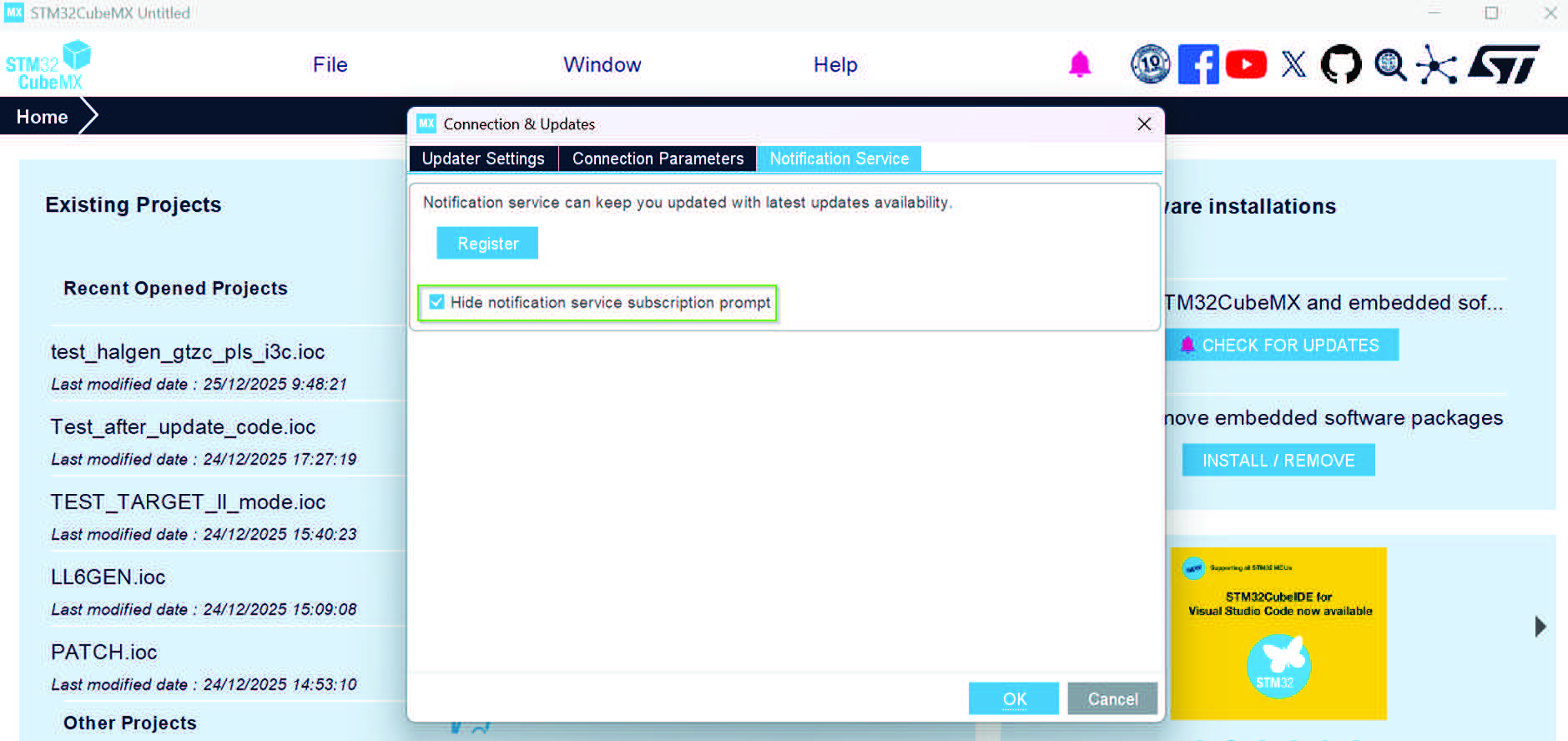The width and height of the screenshot is (1568, 741).
Task: Open recent project LL6GEN.ioc
Action: 108,577
